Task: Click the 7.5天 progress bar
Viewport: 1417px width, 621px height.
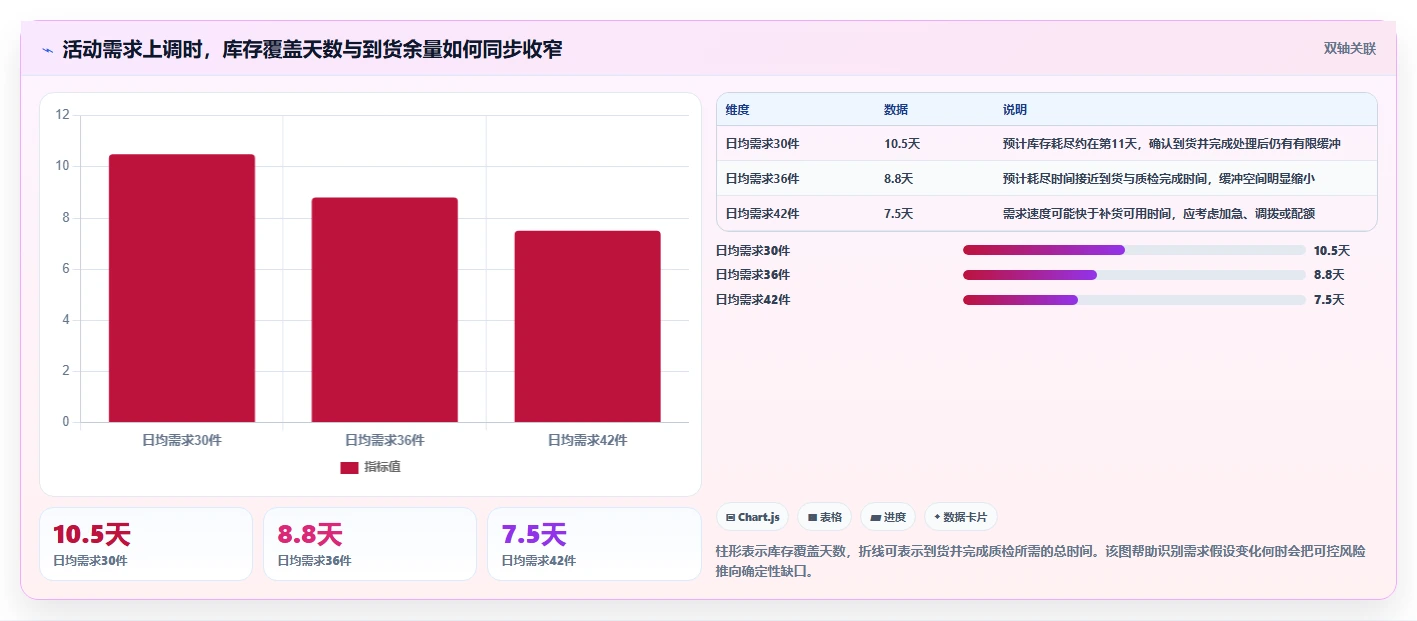Action: 1134,300
